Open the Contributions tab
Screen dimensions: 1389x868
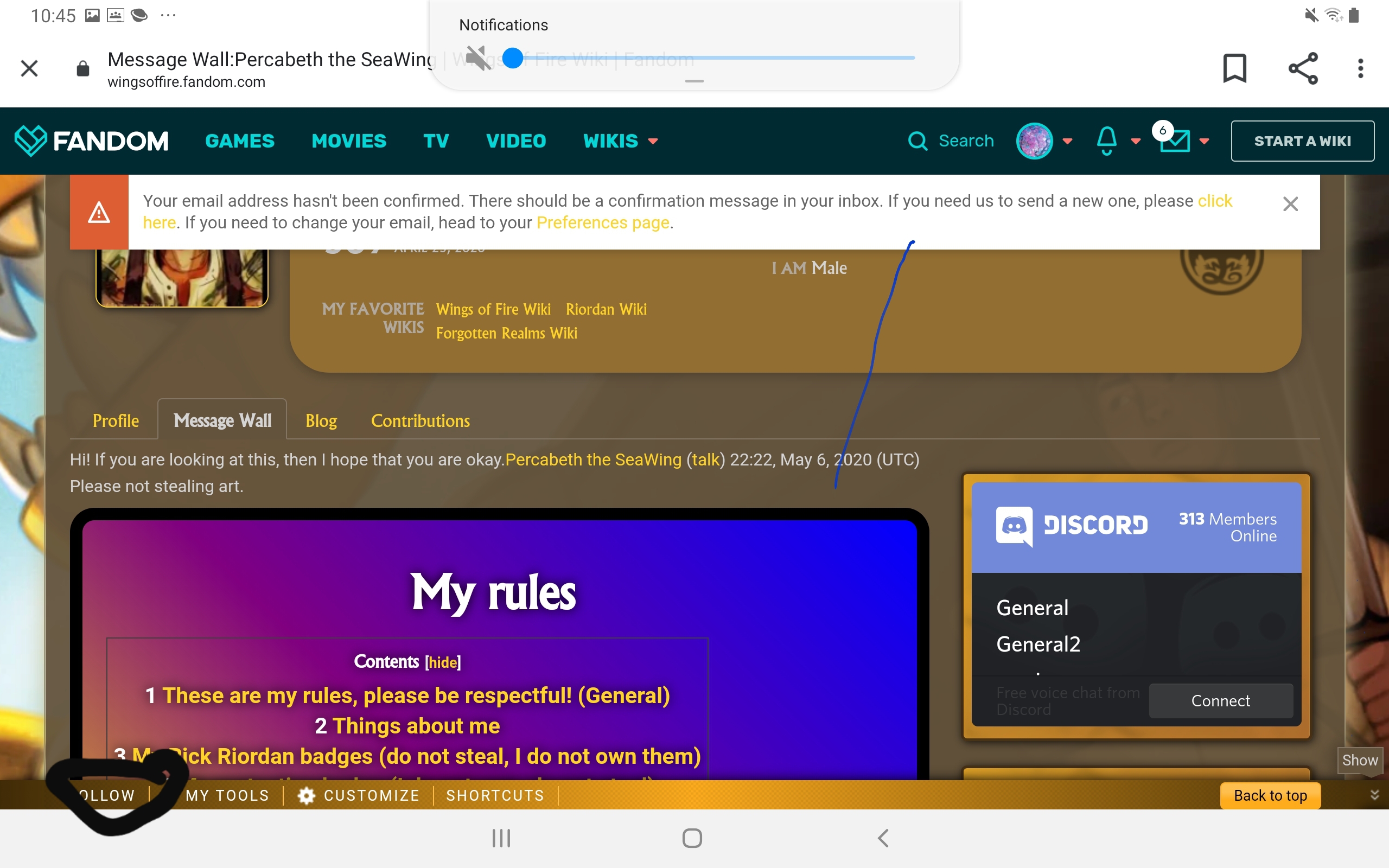(420, 421)
